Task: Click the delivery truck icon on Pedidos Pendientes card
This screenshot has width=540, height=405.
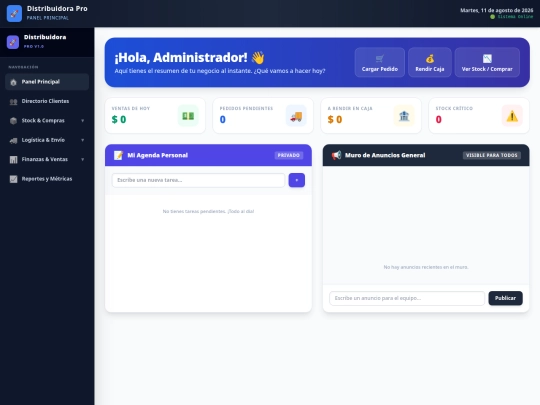Action: (296, 116)
